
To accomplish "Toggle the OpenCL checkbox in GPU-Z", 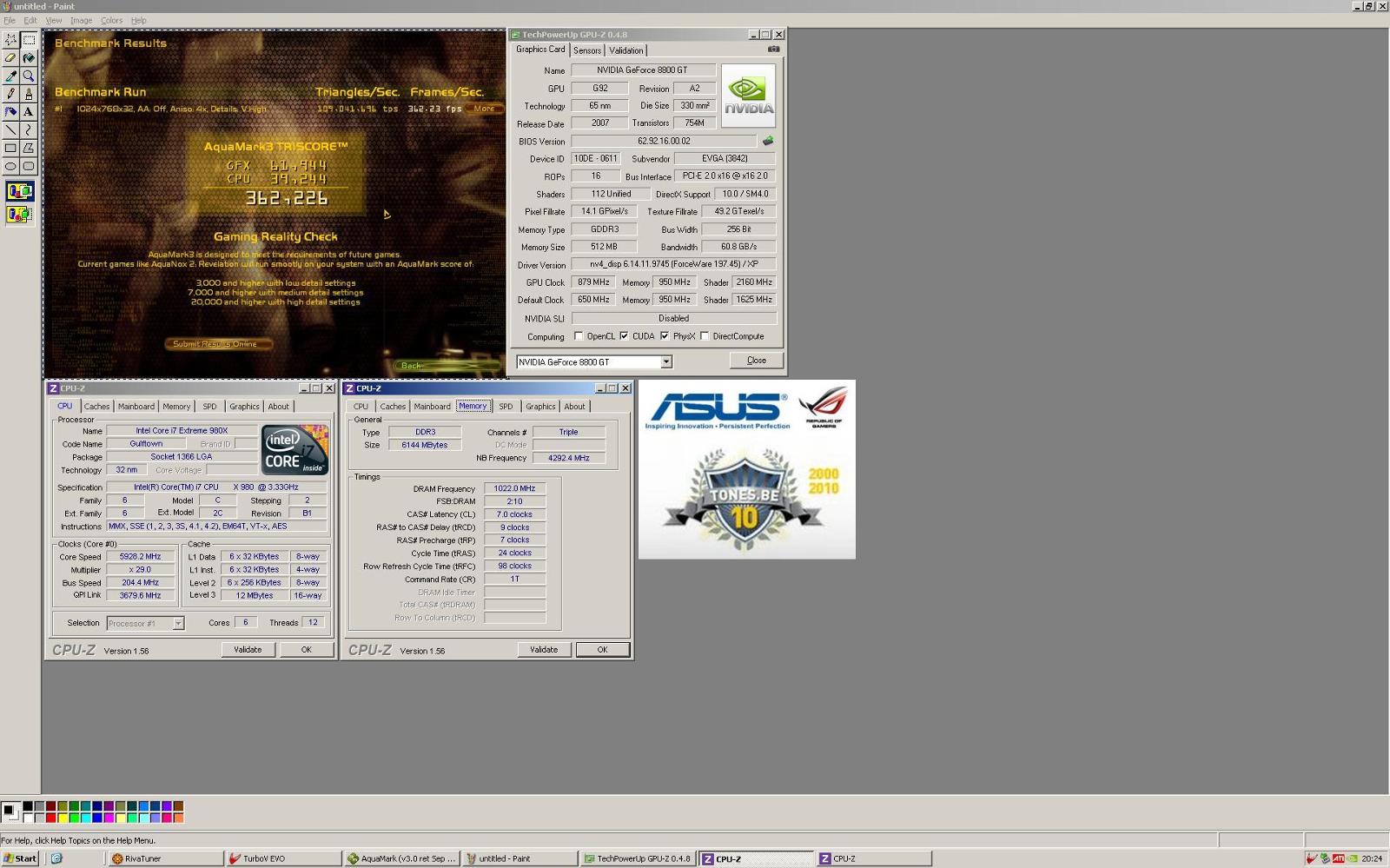I will point(579,336).
